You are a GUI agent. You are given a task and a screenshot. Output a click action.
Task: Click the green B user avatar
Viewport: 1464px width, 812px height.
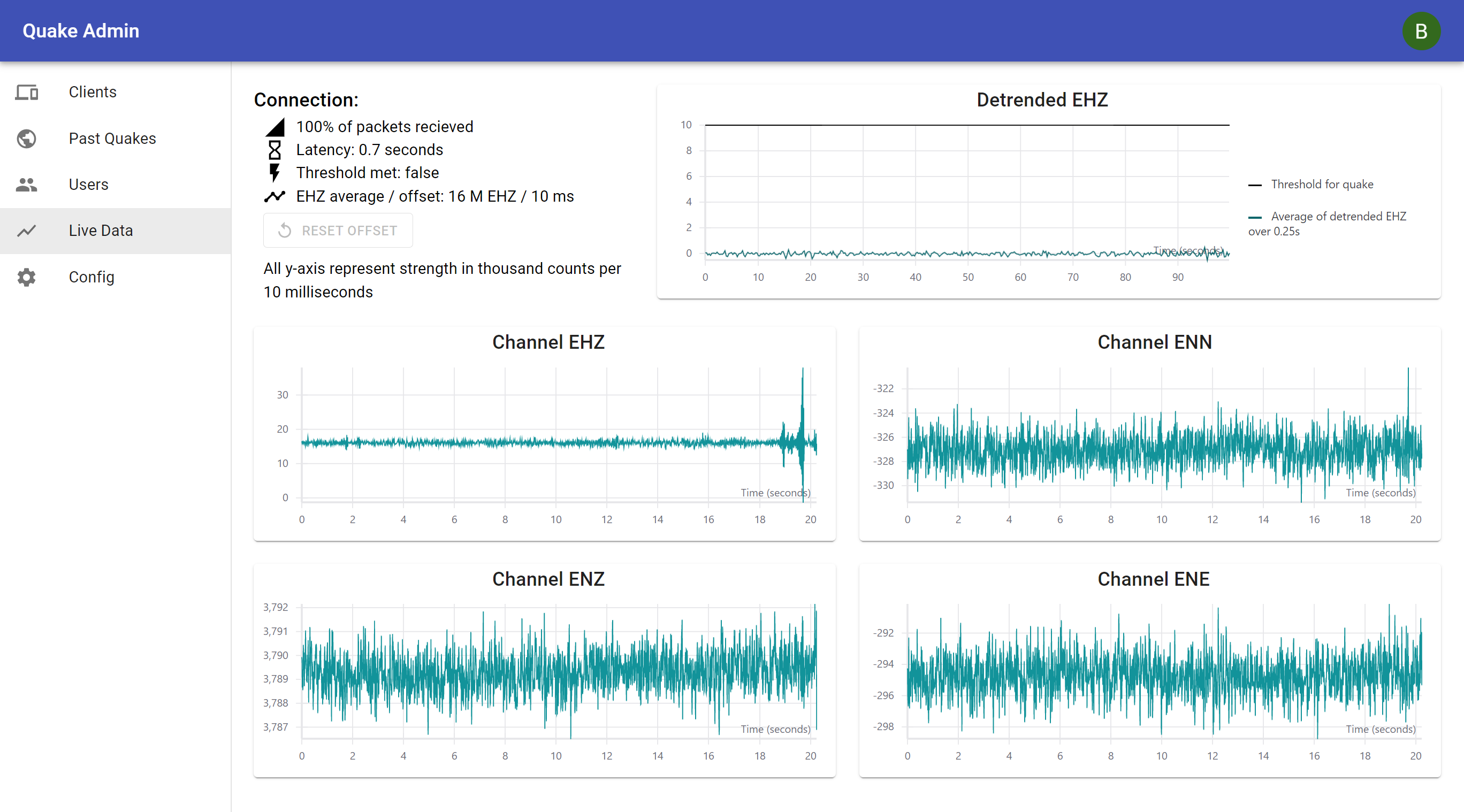1421,31
